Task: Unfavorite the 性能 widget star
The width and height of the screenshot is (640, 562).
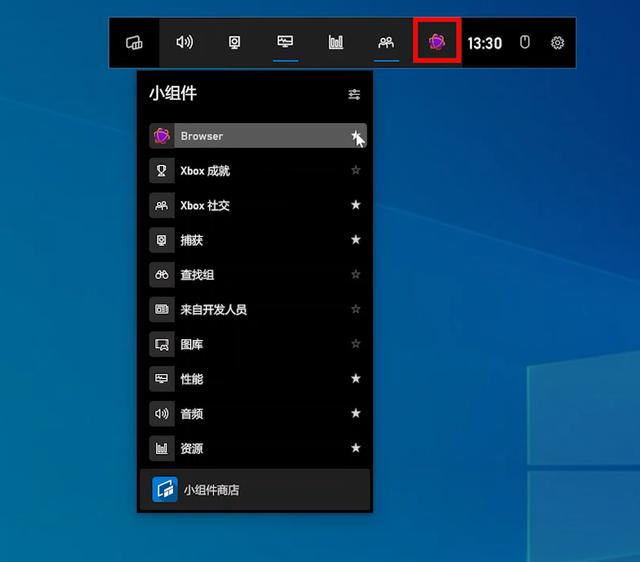Action: click(356, 378)
